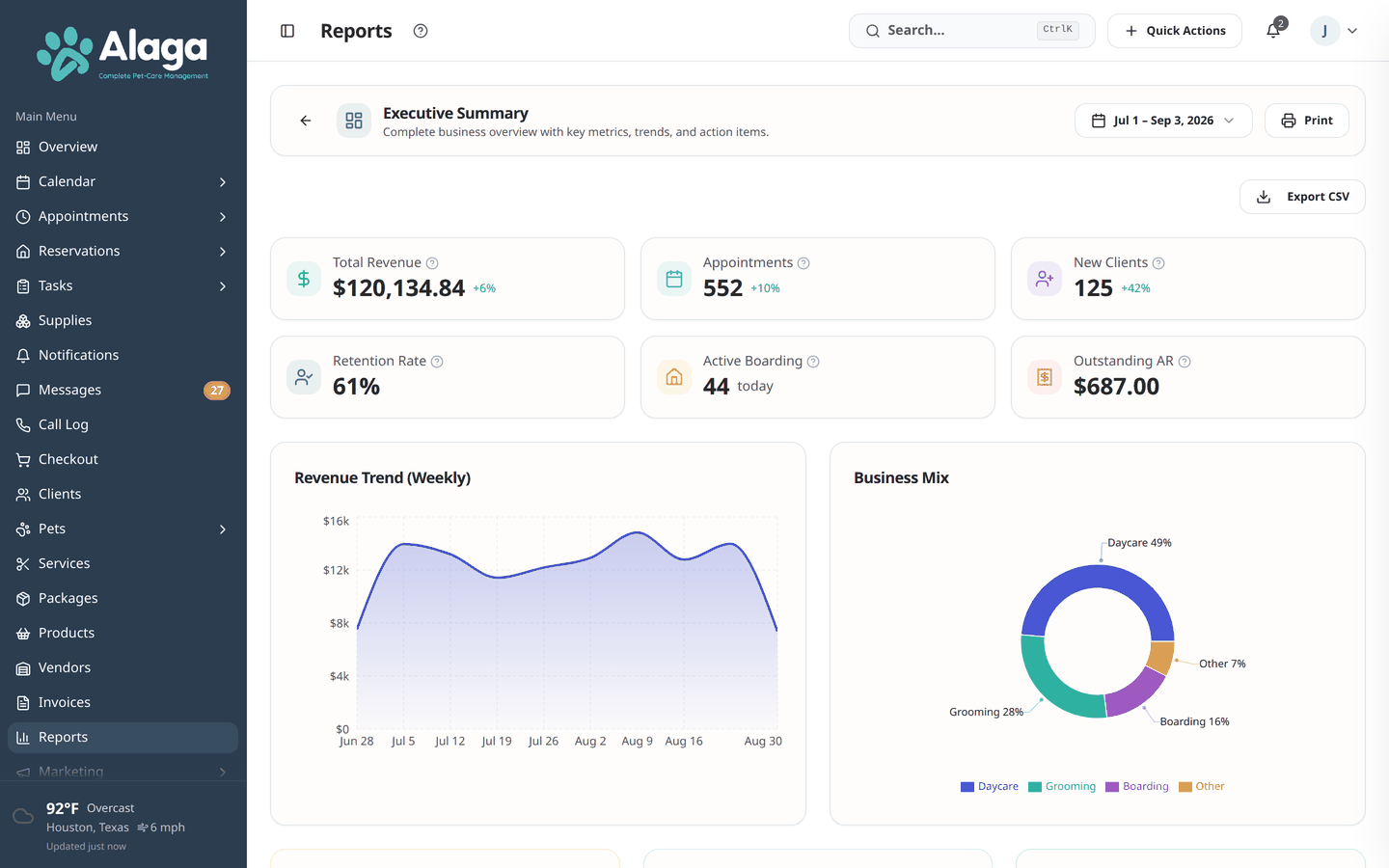The width and height of the screenshot is (1389, 868).
Task: Open Invoices in the sidebar
Action: (123, 702)
